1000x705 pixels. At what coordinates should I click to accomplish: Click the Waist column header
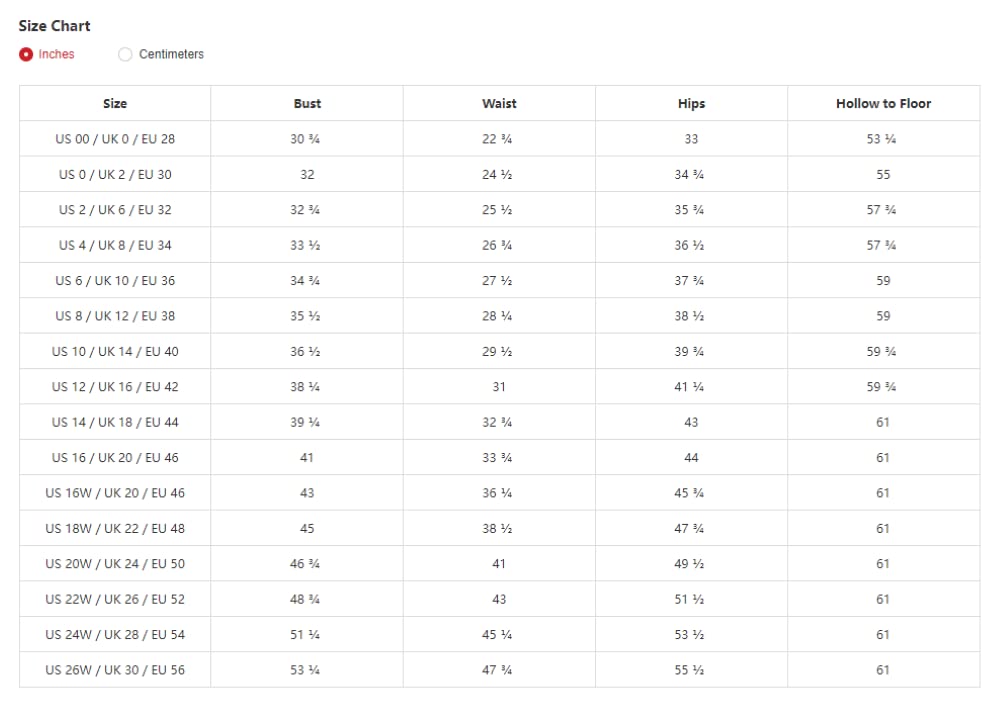click(x=499, y=103)
